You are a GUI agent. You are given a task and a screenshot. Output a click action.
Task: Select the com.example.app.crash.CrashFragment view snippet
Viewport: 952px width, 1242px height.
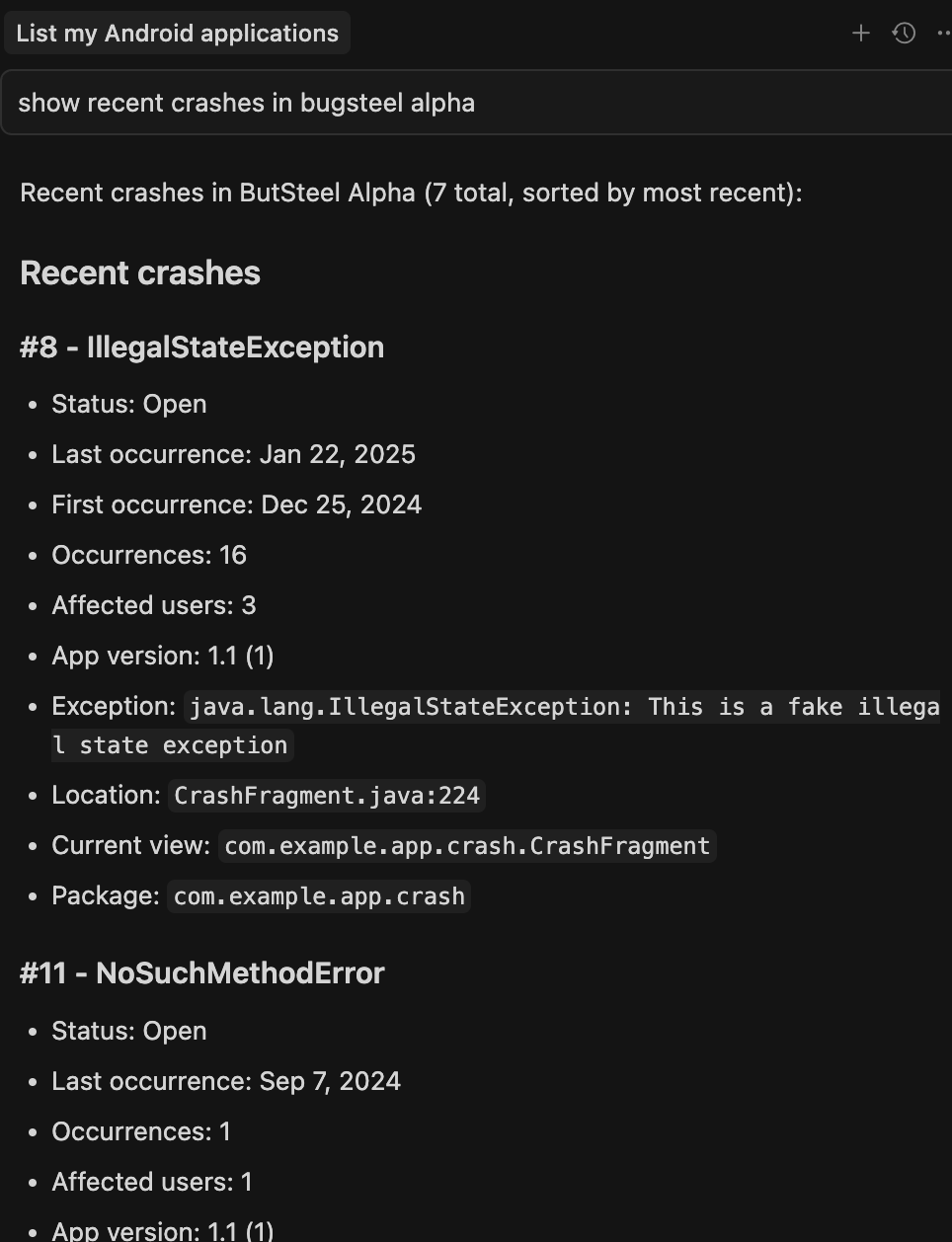(467, 845)
